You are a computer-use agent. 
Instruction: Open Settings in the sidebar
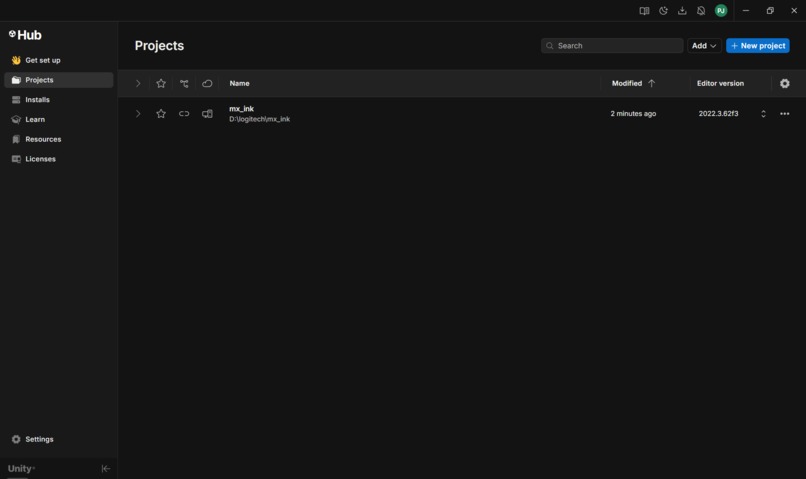click(x=59, y=439)
